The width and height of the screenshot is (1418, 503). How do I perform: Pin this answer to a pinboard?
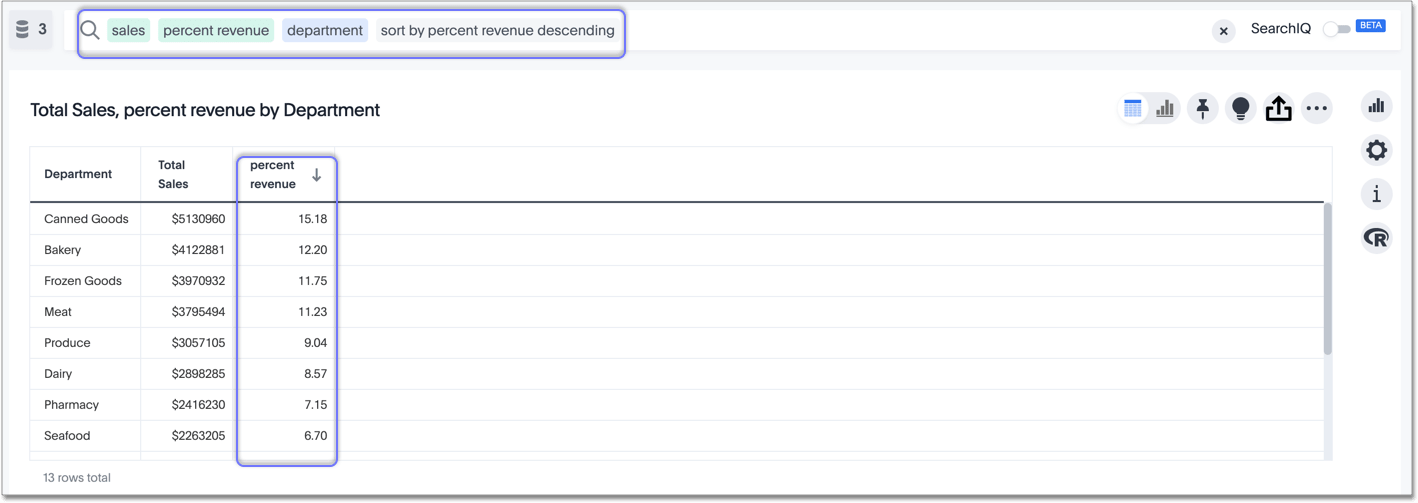click(x=1202, y=109)
